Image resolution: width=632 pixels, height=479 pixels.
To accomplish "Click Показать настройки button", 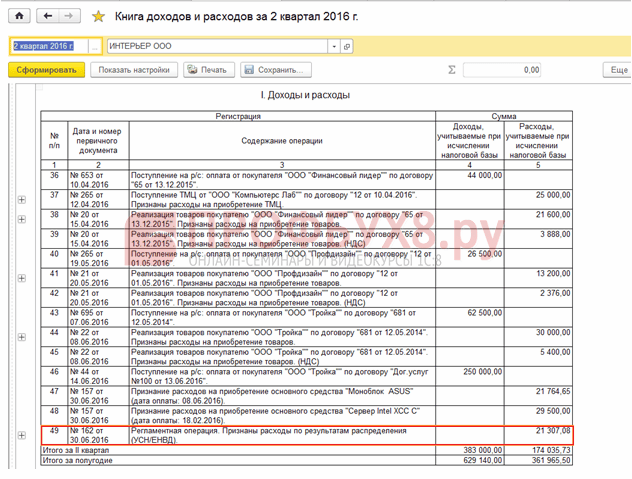I will click(x=134, y=70).
